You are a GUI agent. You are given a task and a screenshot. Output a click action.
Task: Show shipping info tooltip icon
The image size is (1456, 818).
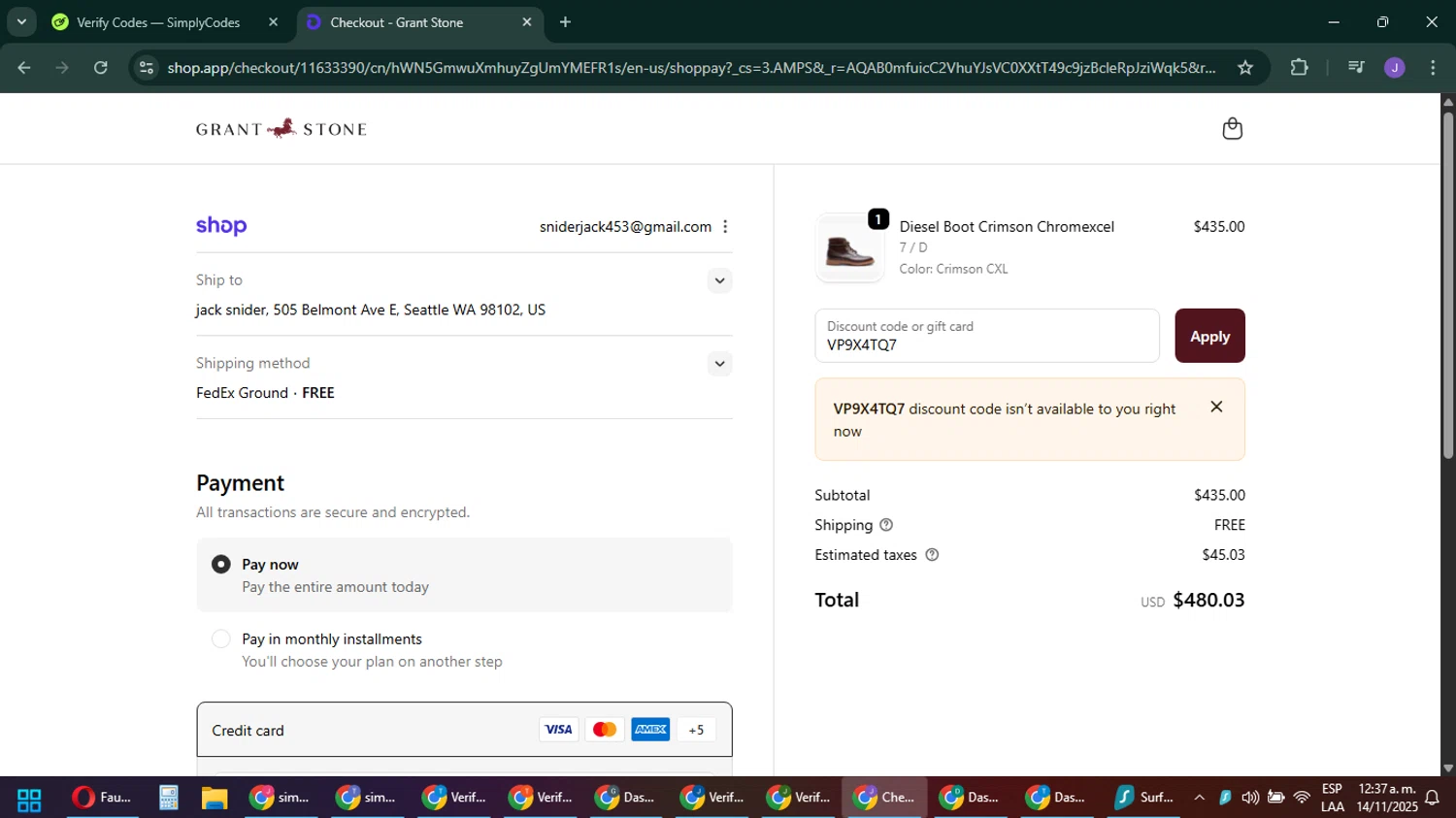pyautogui.click(x=886, y=525)
